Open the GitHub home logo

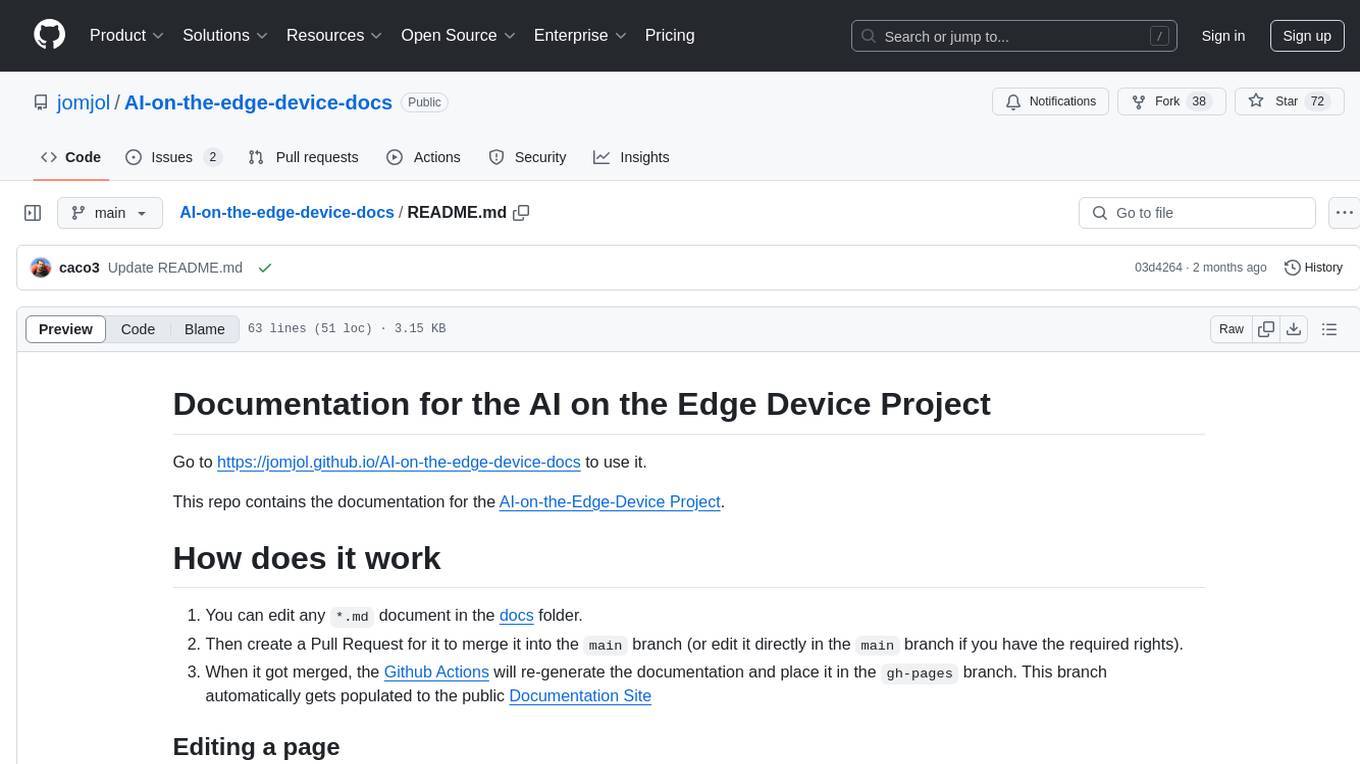(49, 35)
